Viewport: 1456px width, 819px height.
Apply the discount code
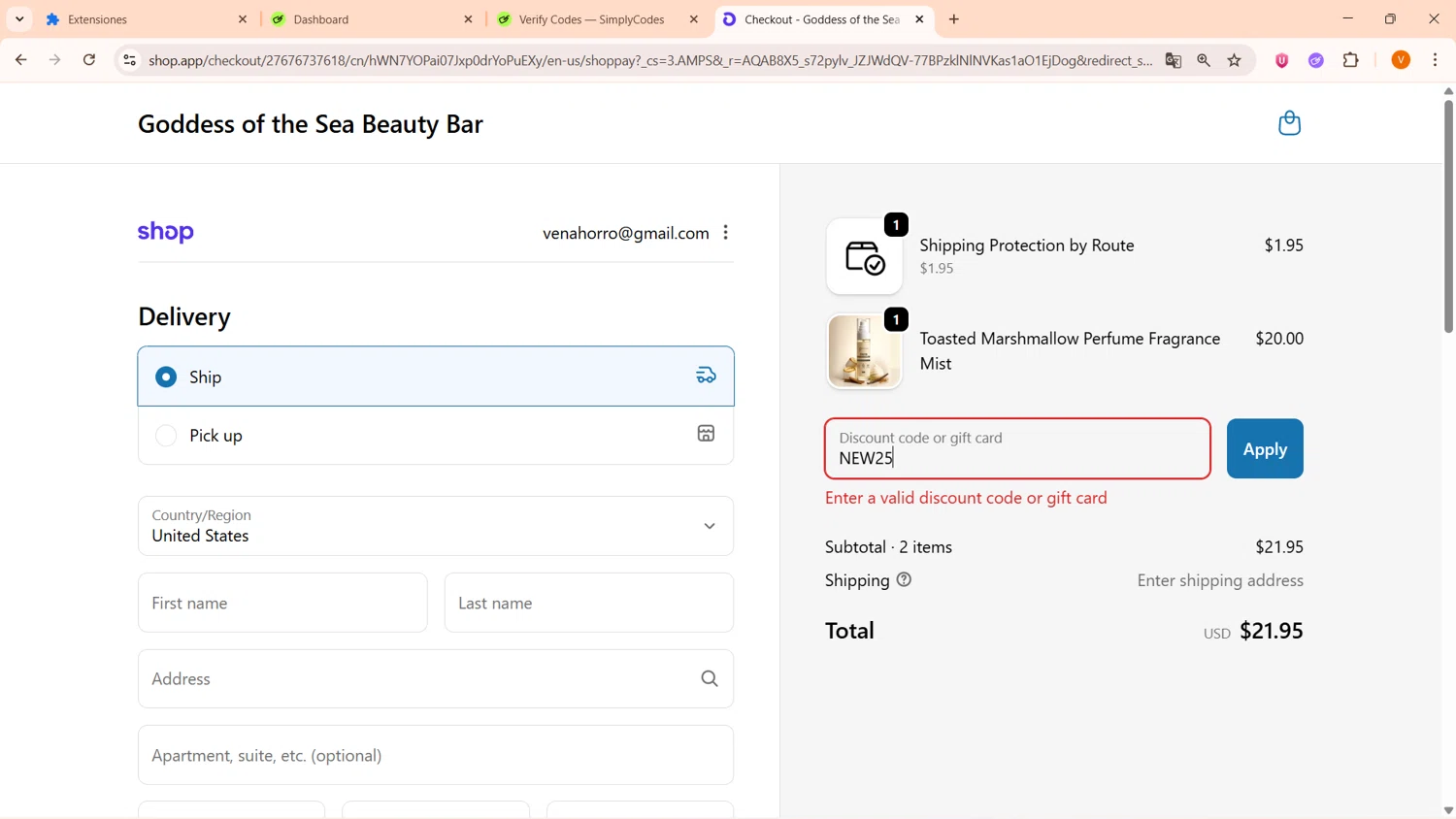pos(1264,448)
